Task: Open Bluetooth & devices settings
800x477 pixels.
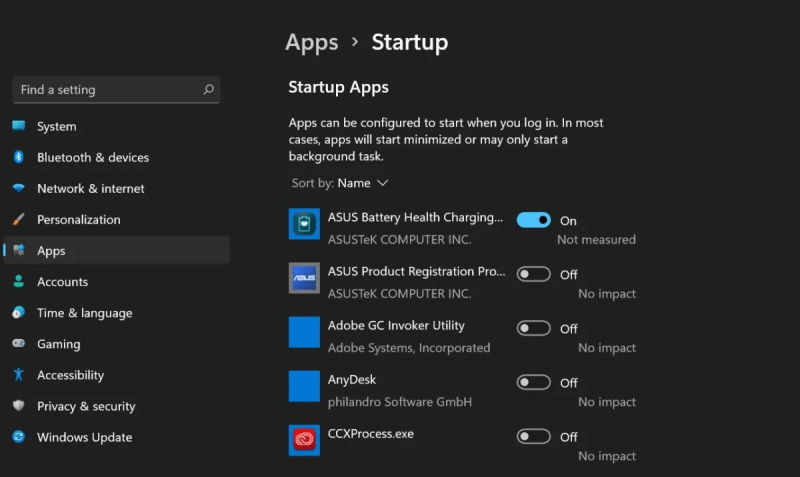Action: click(116, 158)
